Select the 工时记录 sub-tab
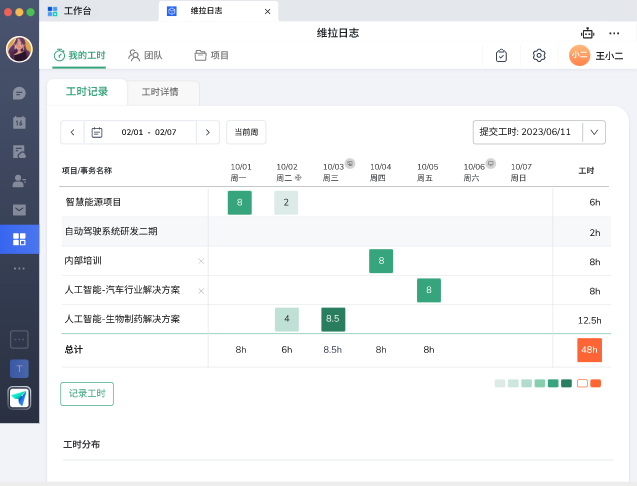This screenshot has width=637, height=486. click(87, 92)
